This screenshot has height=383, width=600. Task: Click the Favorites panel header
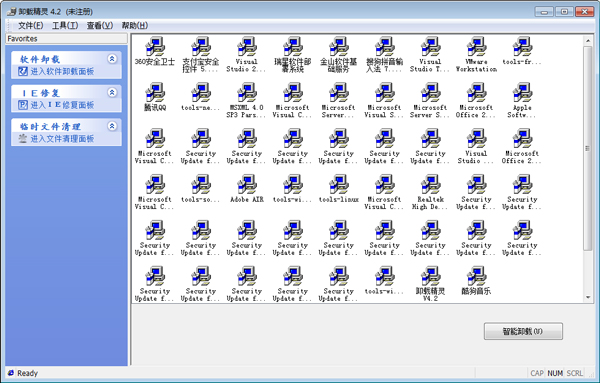[67, 39]
